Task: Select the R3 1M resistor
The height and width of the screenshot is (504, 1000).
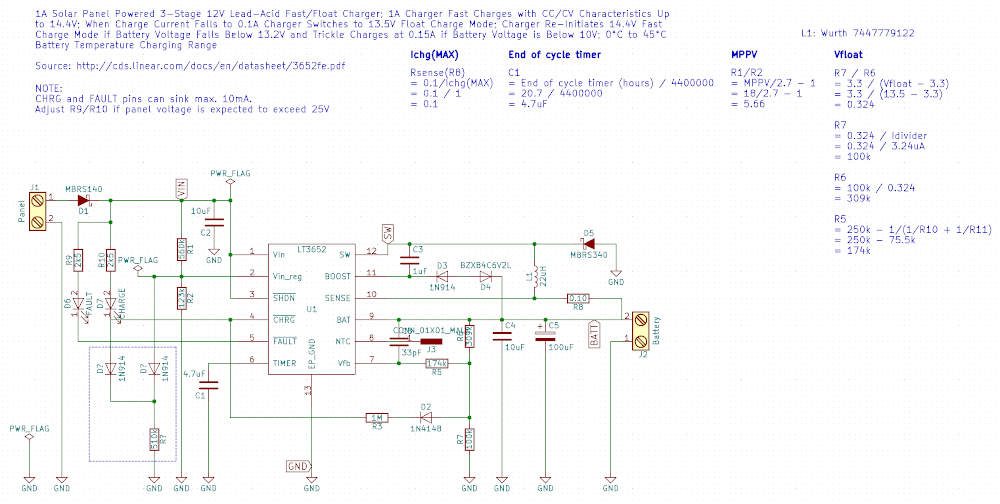Action: 378,418
